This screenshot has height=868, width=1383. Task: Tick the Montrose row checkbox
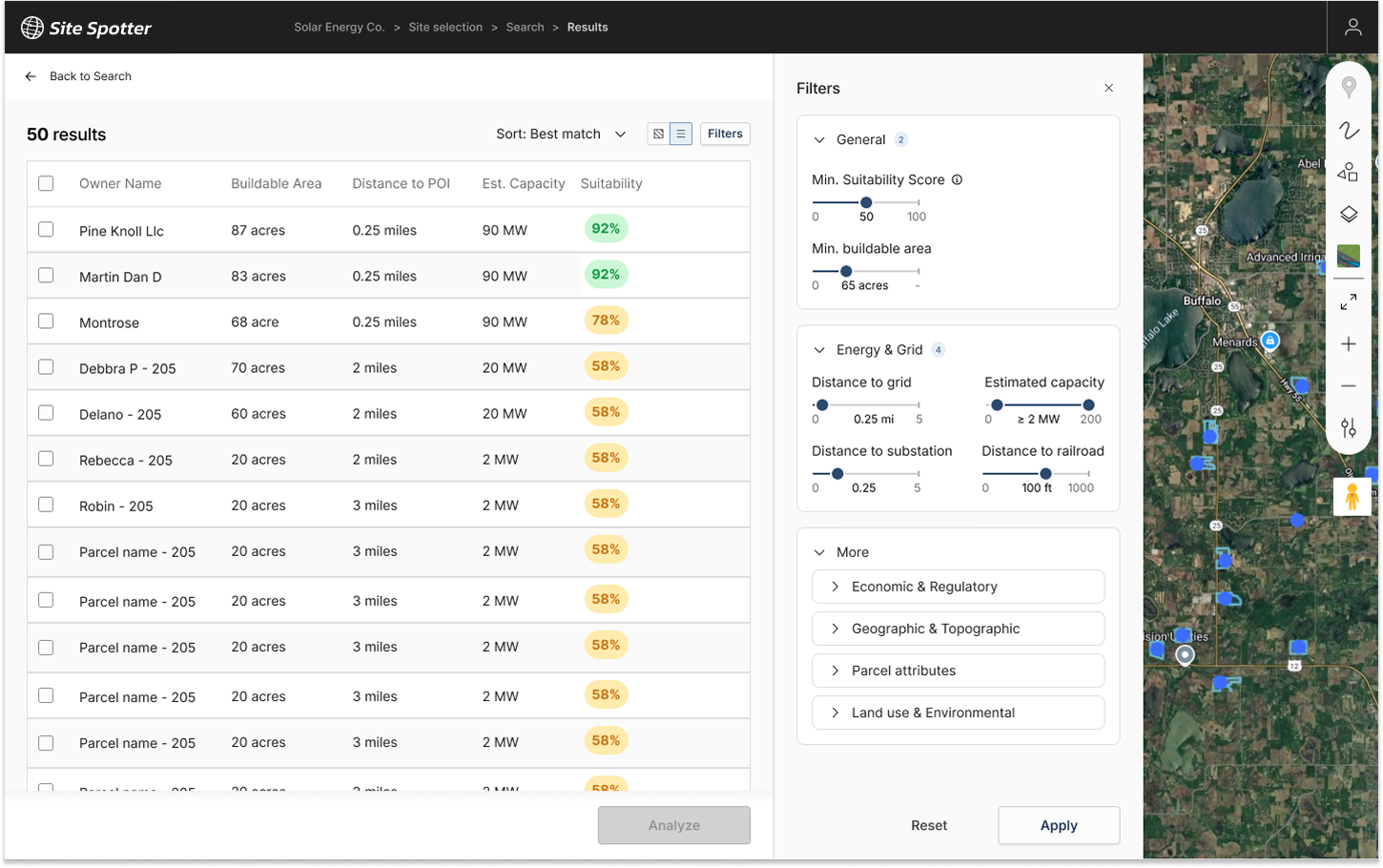46,320
